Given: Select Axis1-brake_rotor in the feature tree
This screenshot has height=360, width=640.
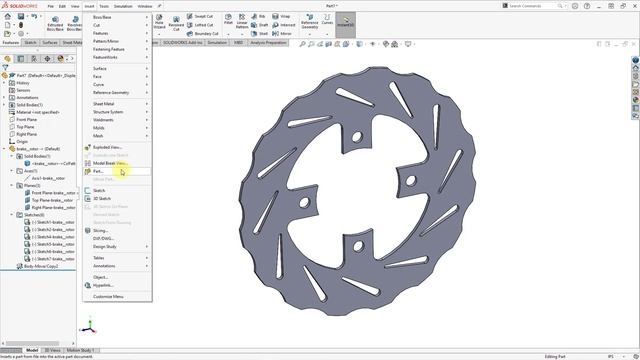Looking at the screenshot, I should [44, 178].
